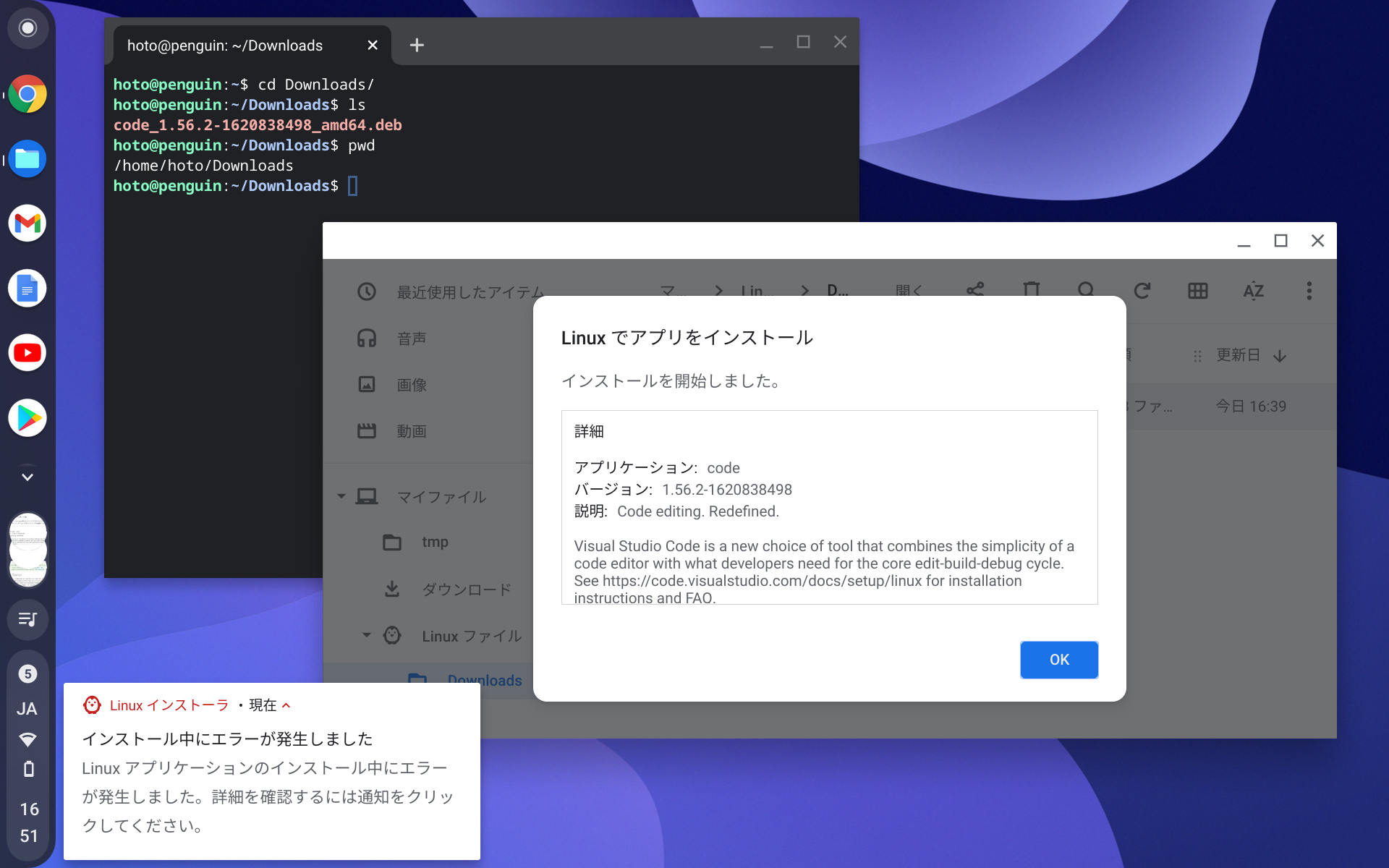1389x868 pixels.
Task: Open AZ sort options in Files
Action: pos(1253,291)
